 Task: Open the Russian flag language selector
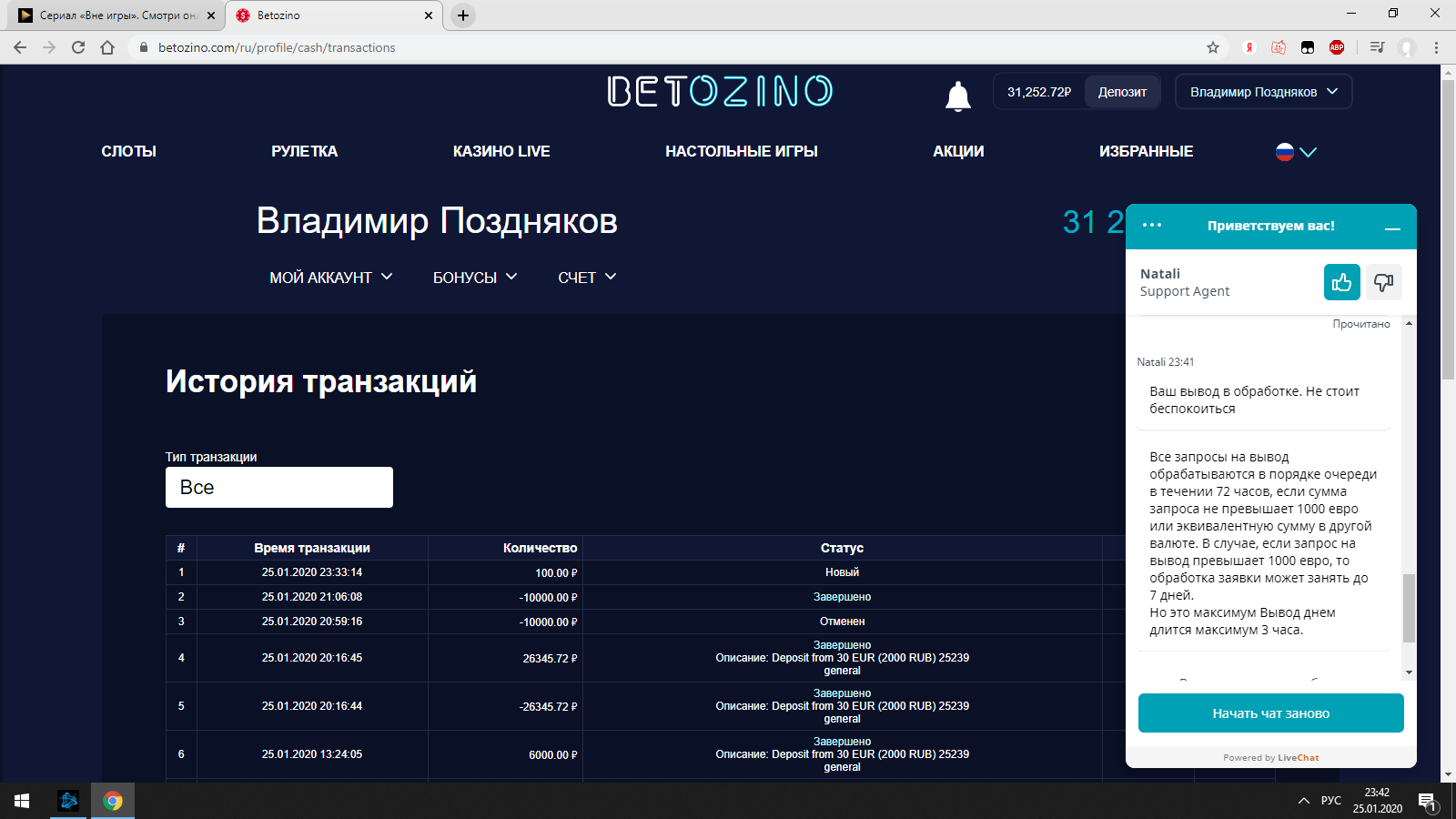pos(1296,152)
